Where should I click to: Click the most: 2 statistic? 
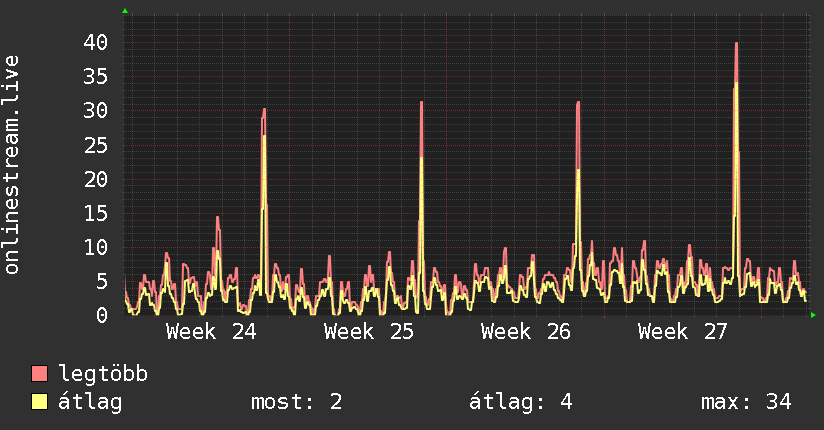click(x=297, y=402)
